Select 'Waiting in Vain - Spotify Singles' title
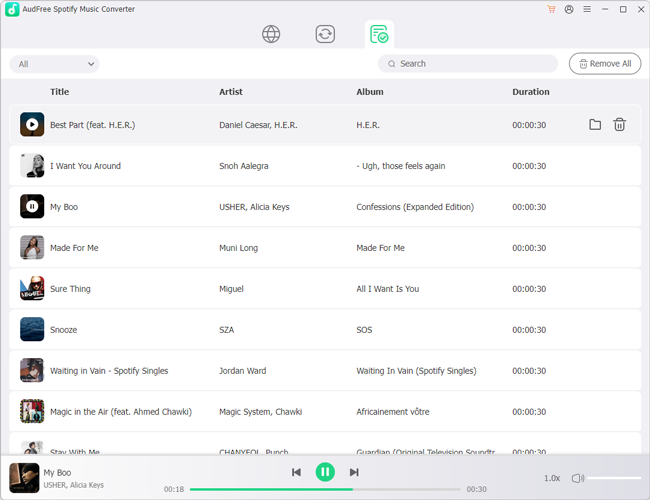This screenshot has width=650, height=500. coord(109,371)
